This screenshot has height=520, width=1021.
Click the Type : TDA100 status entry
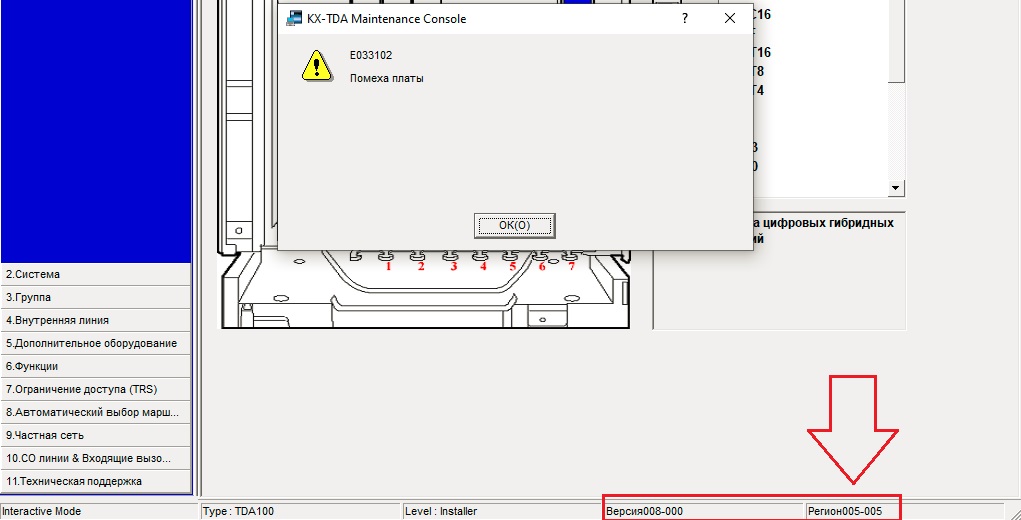pyautogui.click(x=300, y=512)
